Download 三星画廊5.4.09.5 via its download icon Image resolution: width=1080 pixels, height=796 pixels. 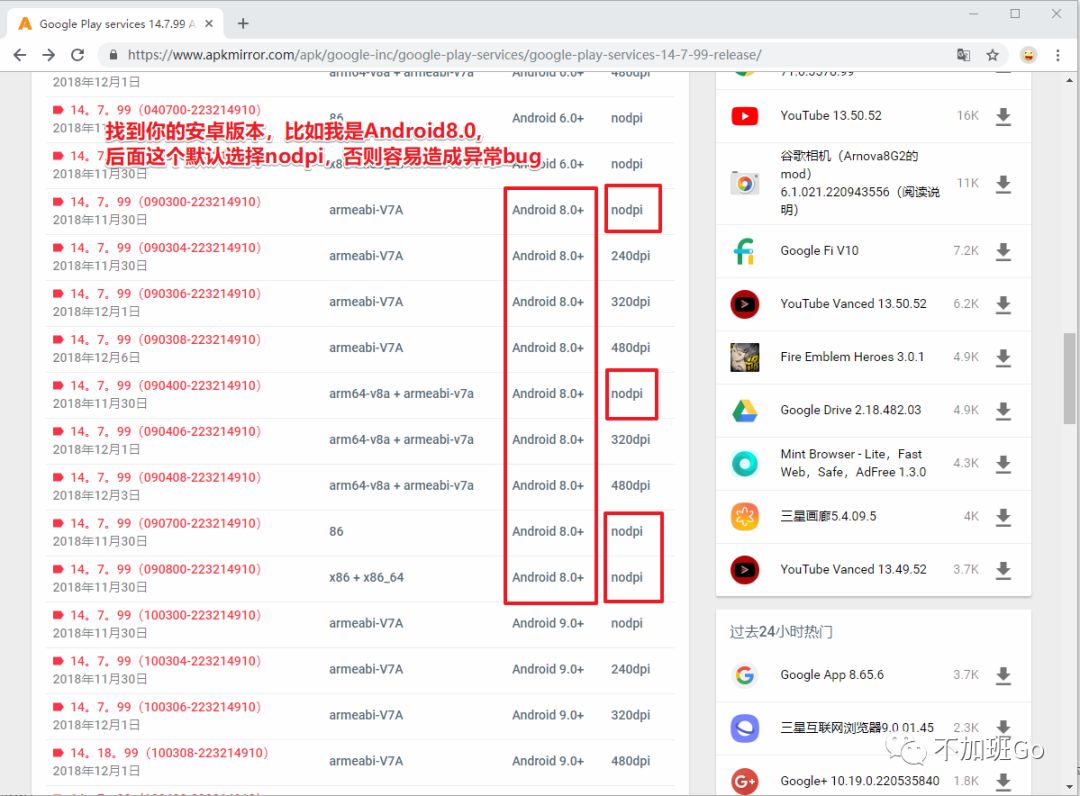[x=1004, y=517]
